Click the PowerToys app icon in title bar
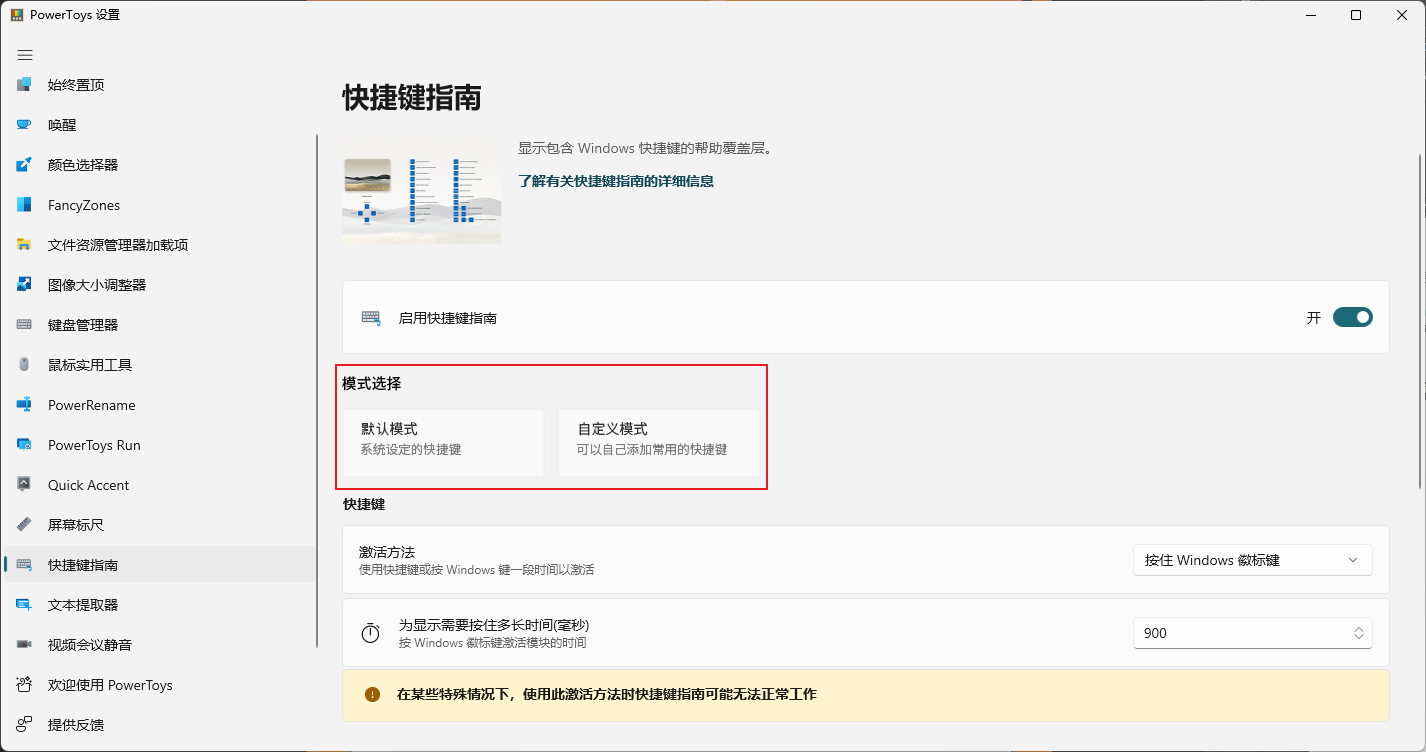The height and width of the screenshot is (752, 1426). pos(17,15)
